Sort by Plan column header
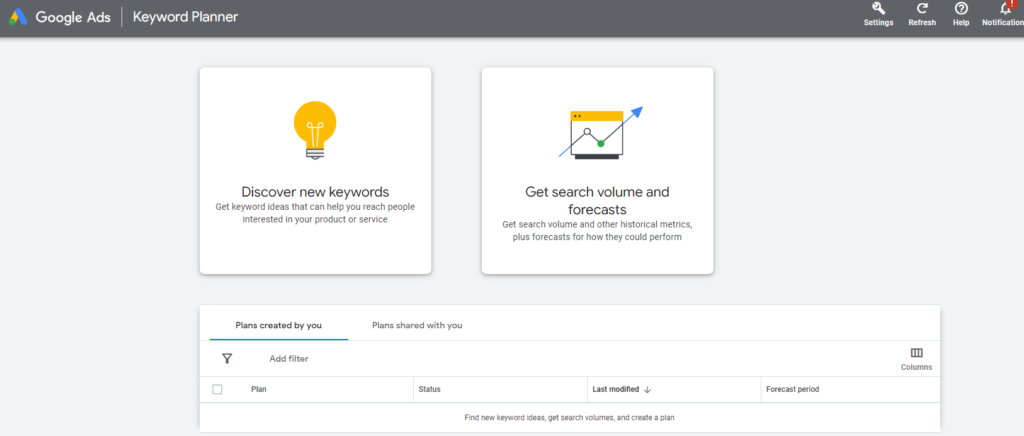This screenshot has height=436, width=1024. pos(259,390)
